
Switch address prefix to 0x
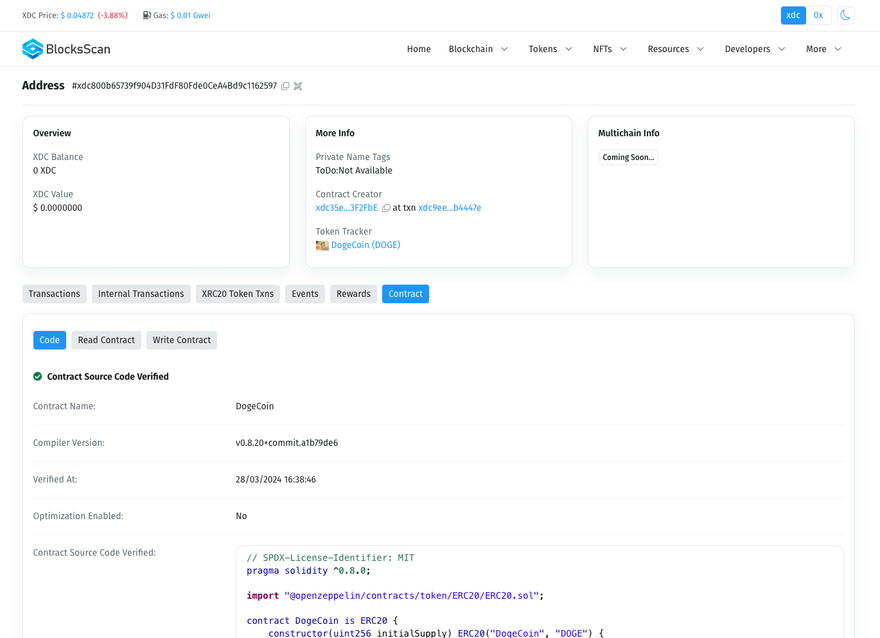(818, 16)
